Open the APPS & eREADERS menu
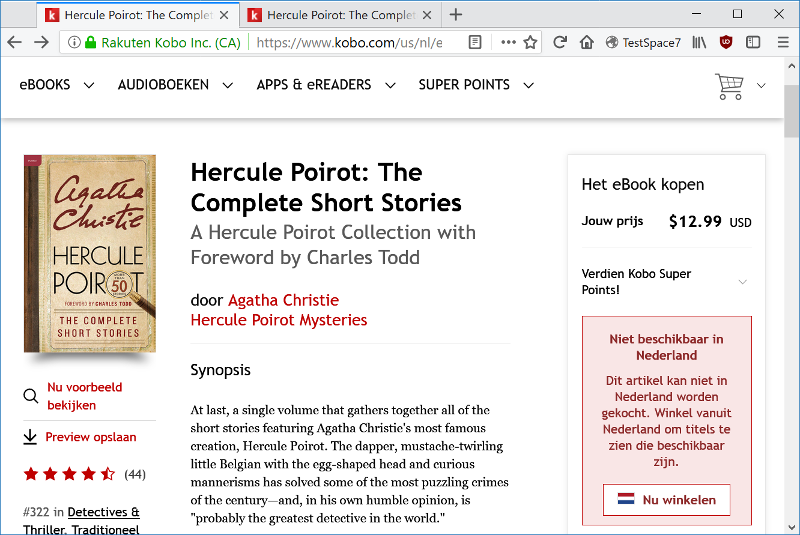Screen dimensions: 800x535 (326, 85)
